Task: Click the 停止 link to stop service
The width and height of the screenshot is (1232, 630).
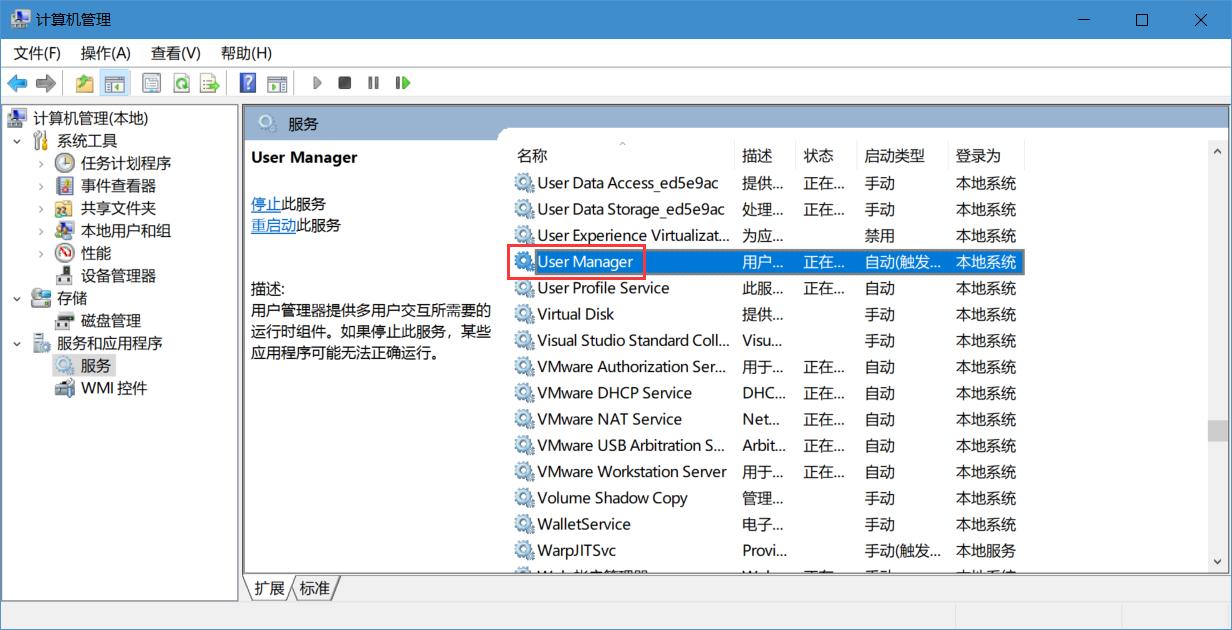Action: (x=265, y=204)
